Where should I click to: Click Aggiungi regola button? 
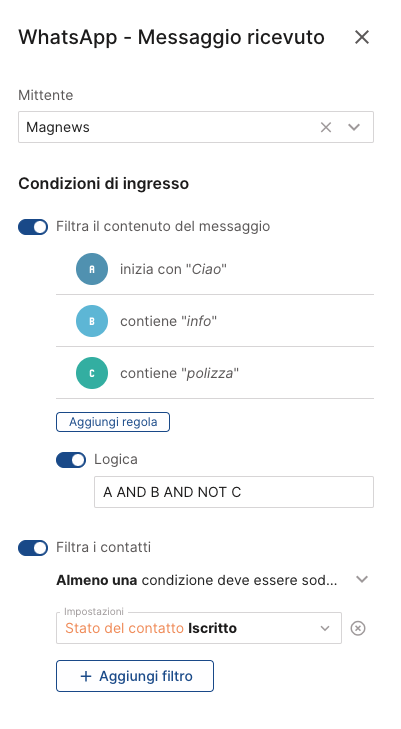point(113,422)
